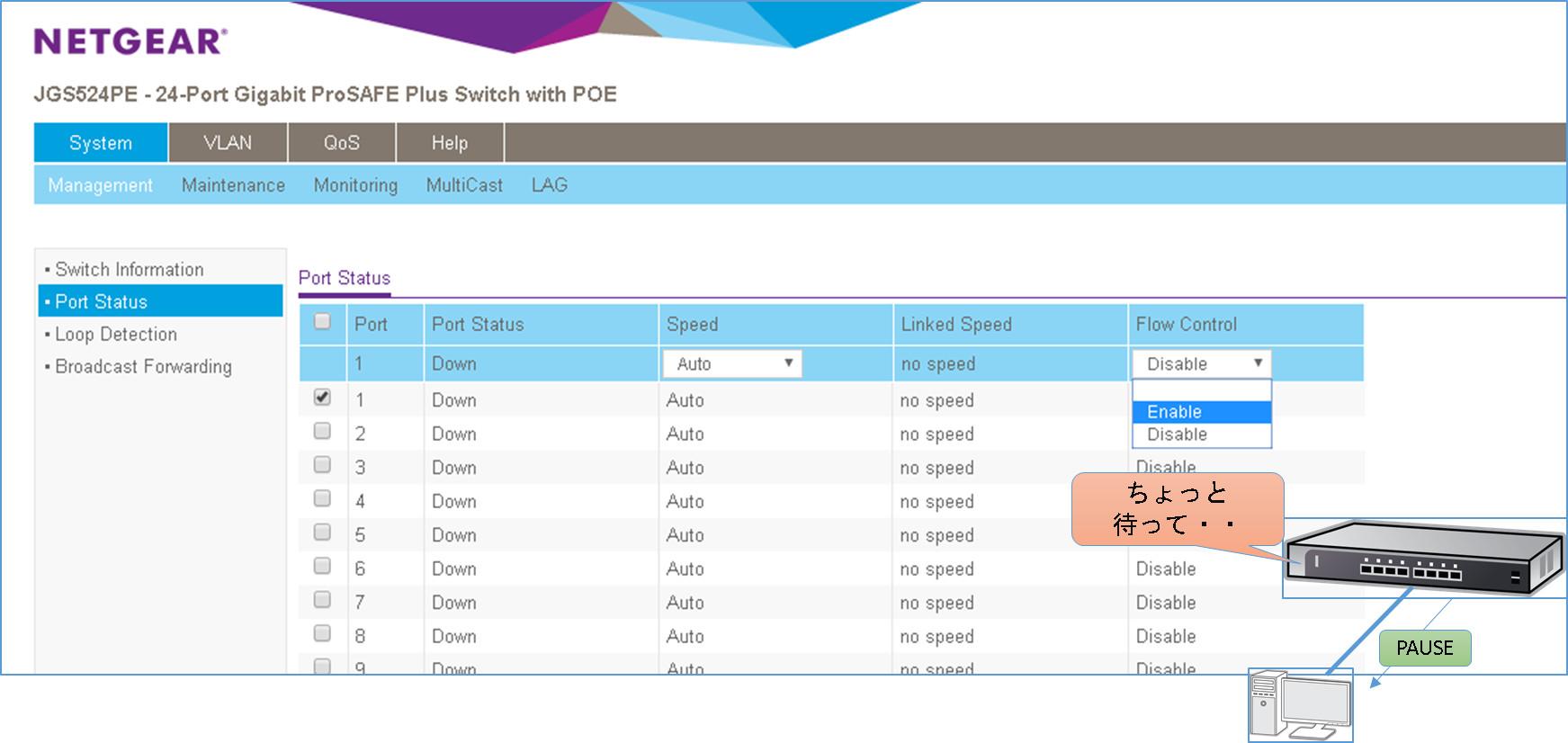Toggle the select-all checkbox in table header
The image size is (1568, 743).
(x=322, y=322)
